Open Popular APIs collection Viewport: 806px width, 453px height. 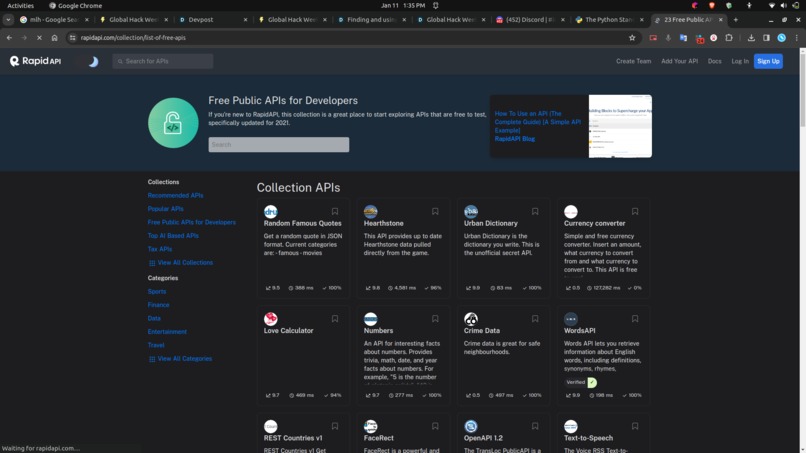click(166, 209)
